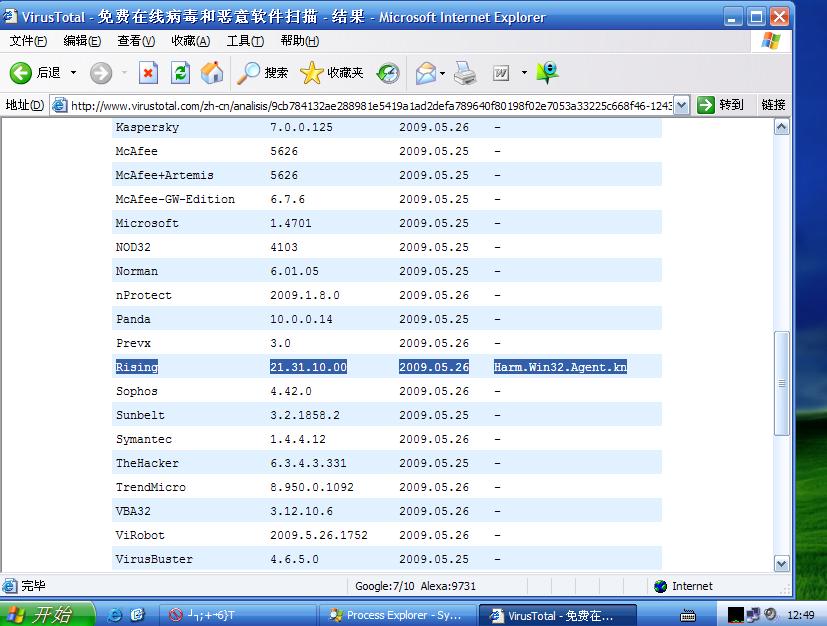The image size is (827, 626).
Task: Click the Back arrow icon
Action: click(21, 73)
